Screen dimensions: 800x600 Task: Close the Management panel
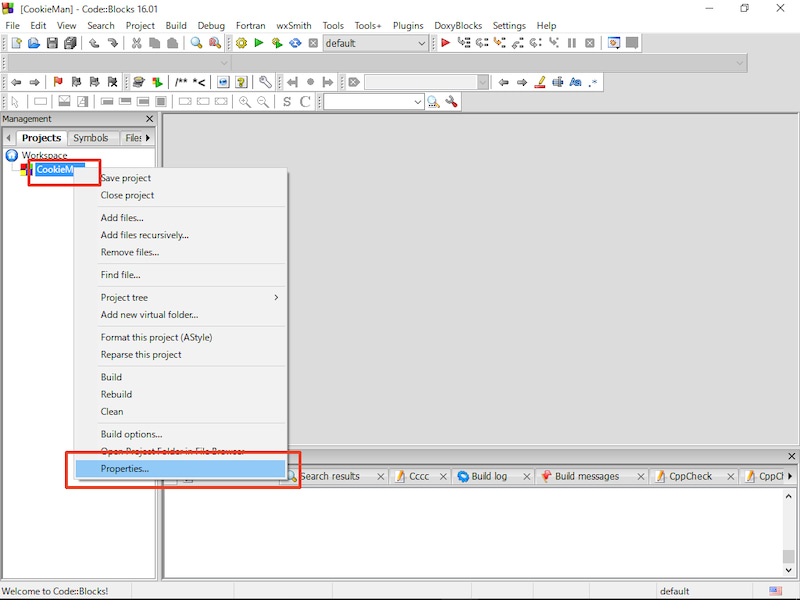(x=149, y=119)
